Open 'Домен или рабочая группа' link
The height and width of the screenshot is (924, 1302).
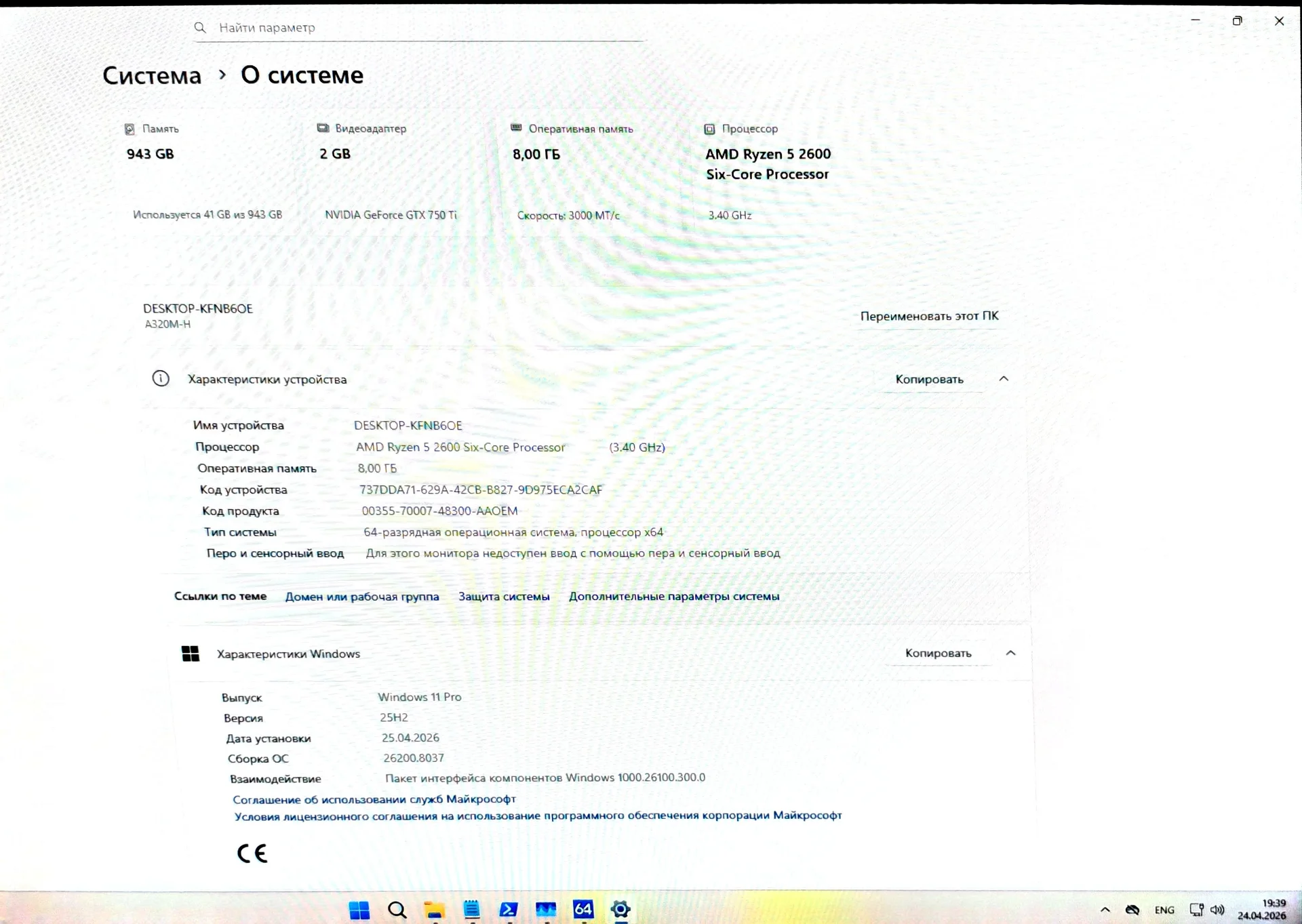[x=362, y=597]
